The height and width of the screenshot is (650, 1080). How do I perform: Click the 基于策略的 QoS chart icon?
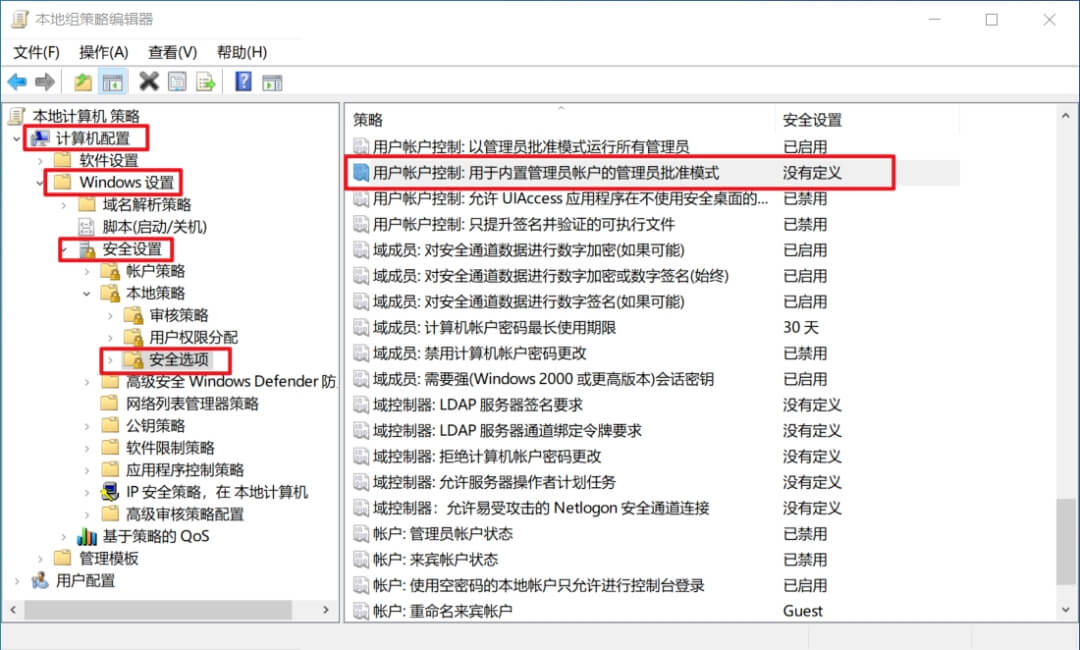[x=88, y=536]
